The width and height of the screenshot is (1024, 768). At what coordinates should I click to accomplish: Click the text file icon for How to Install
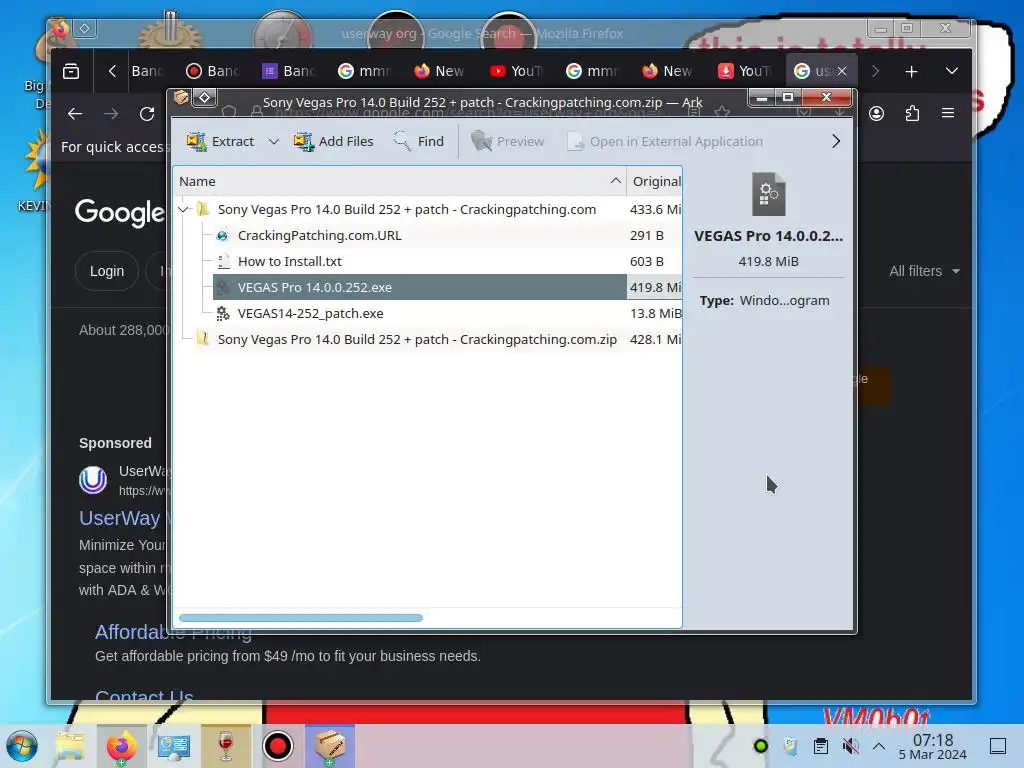[x=223, y=262]
